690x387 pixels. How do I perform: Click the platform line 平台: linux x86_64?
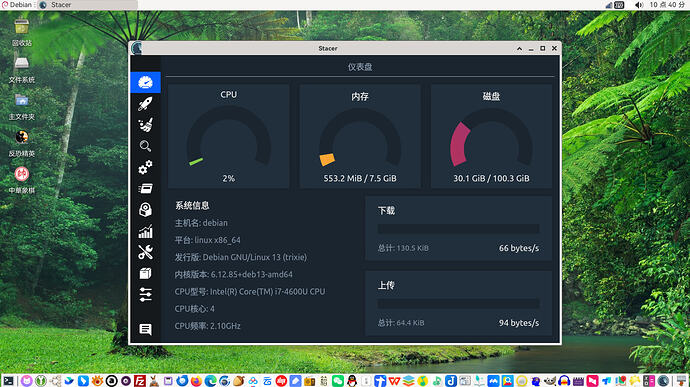(208, 240)
